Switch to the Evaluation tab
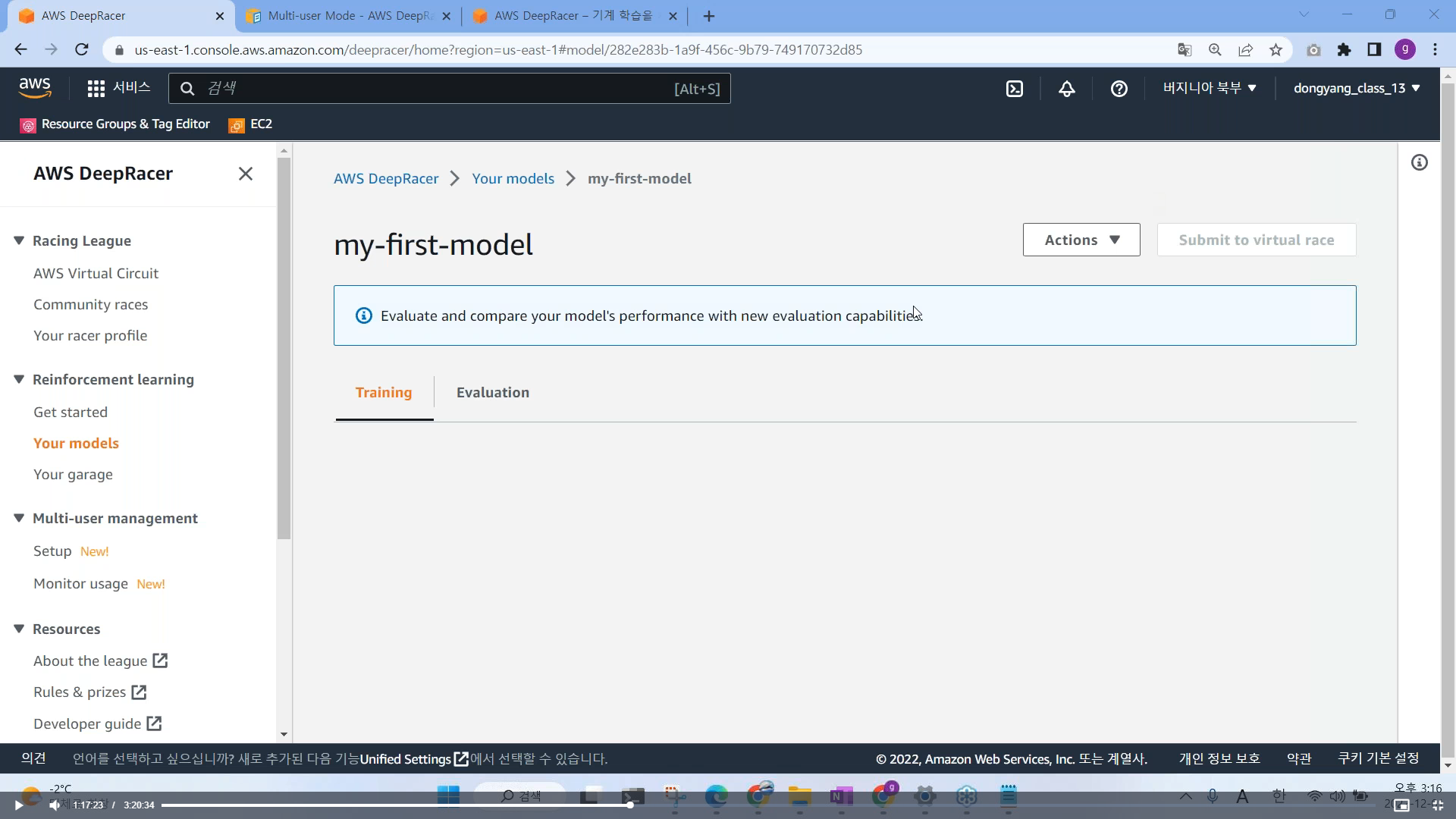This screenshot has width=1456, height=819. click(492, 392)
